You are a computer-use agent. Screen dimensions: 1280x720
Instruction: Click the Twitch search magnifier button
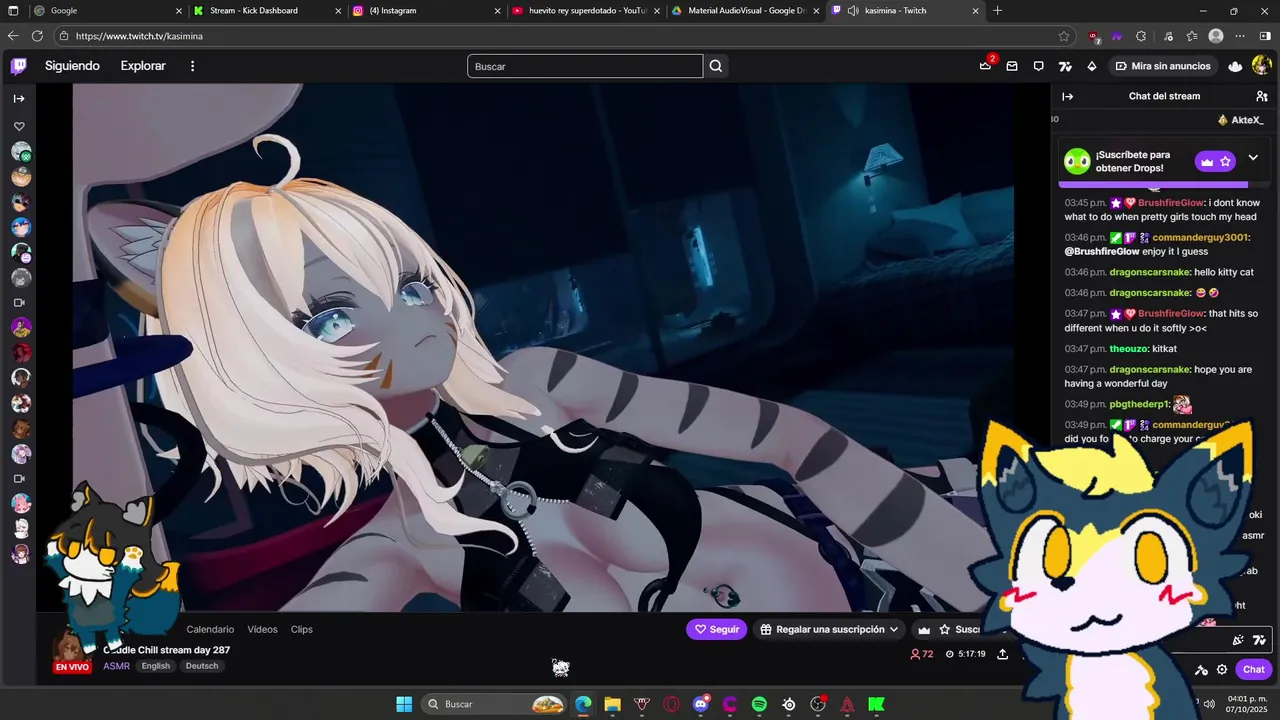click(716, 66)
